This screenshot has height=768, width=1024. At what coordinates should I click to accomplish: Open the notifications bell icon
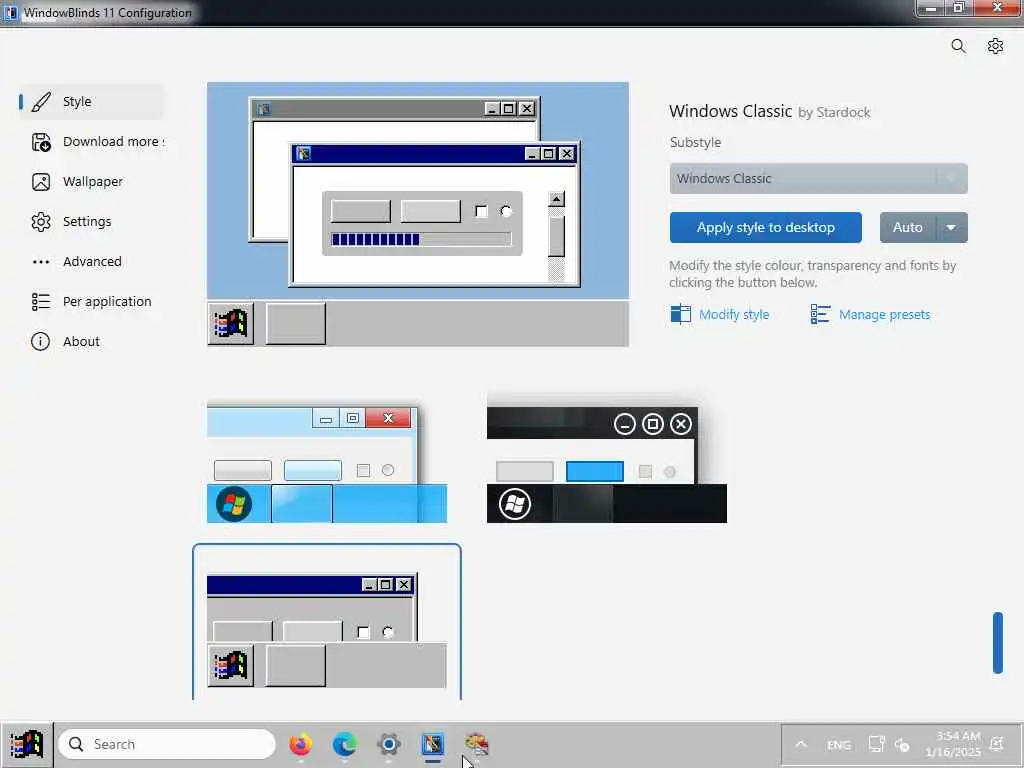(997, 744)
